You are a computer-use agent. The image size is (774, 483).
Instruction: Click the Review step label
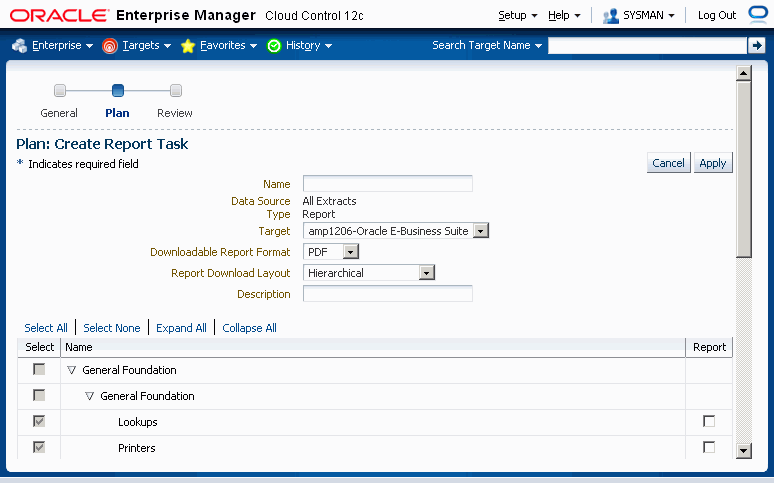click(175, 113)
